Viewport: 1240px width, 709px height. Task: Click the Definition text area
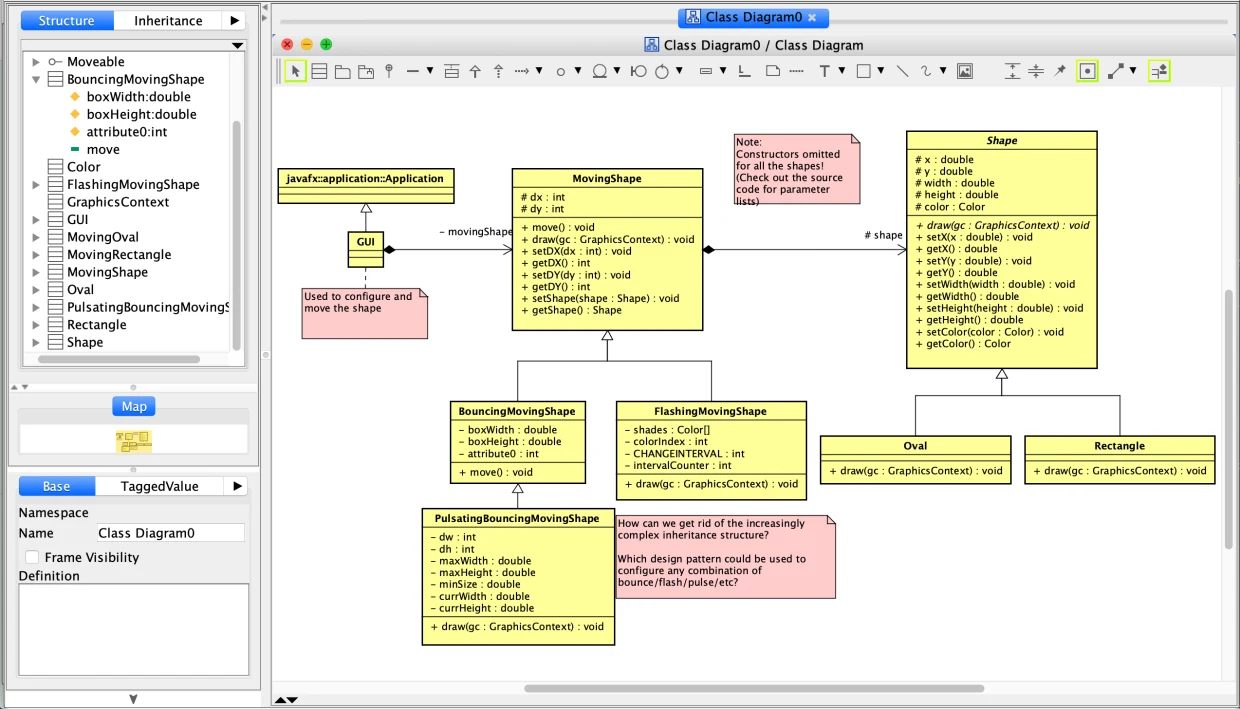point(134,630)
